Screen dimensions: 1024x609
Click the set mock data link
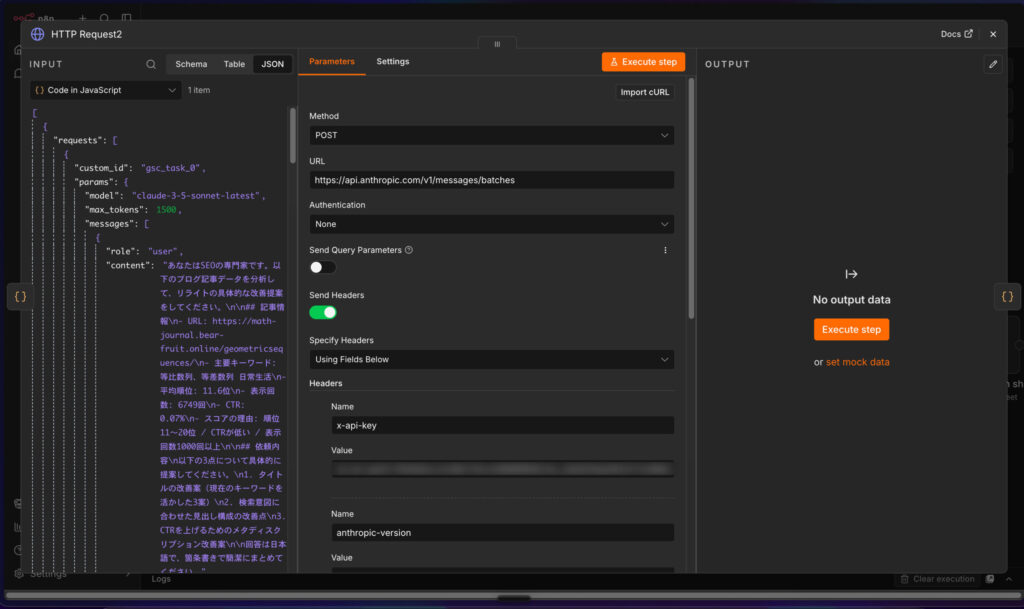857,362
